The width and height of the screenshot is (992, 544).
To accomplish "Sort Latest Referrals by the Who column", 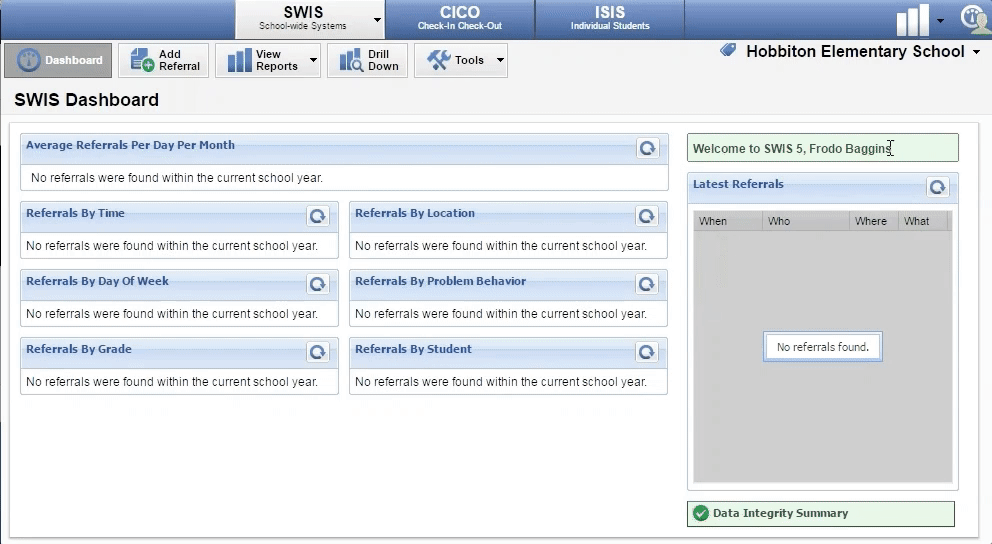I will pos(804,221).
